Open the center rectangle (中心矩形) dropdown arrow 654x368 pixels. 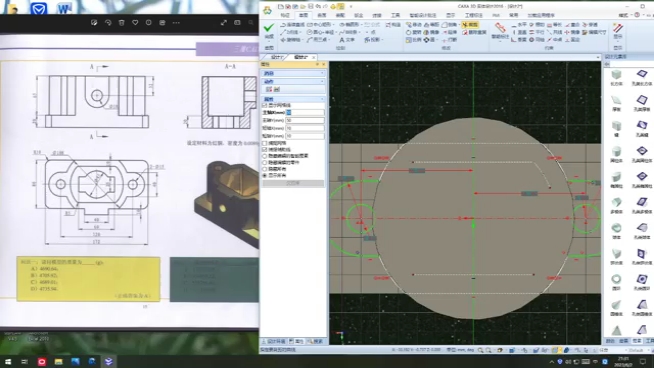[333, 25]
